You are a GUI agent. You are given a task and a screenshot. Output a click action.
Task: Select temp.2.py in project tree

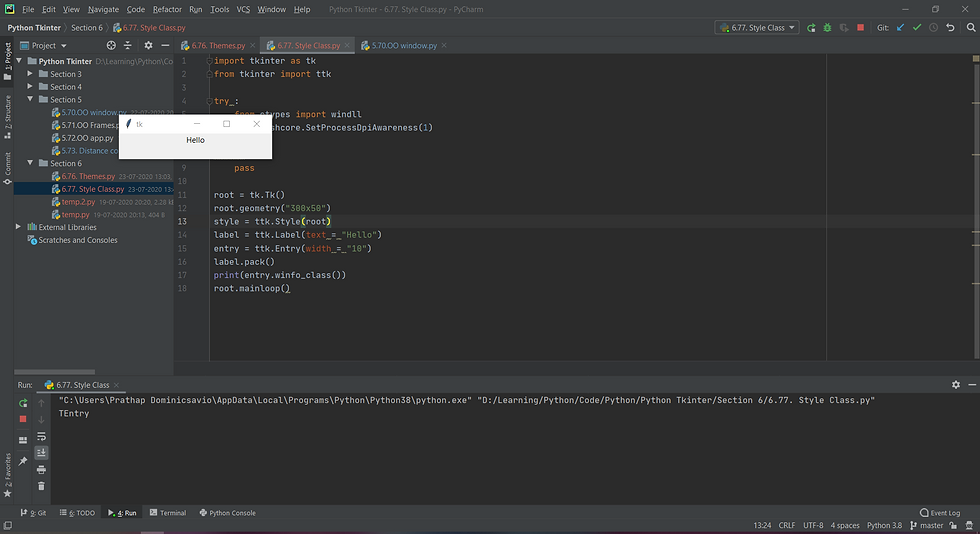[x=78, y=202]
